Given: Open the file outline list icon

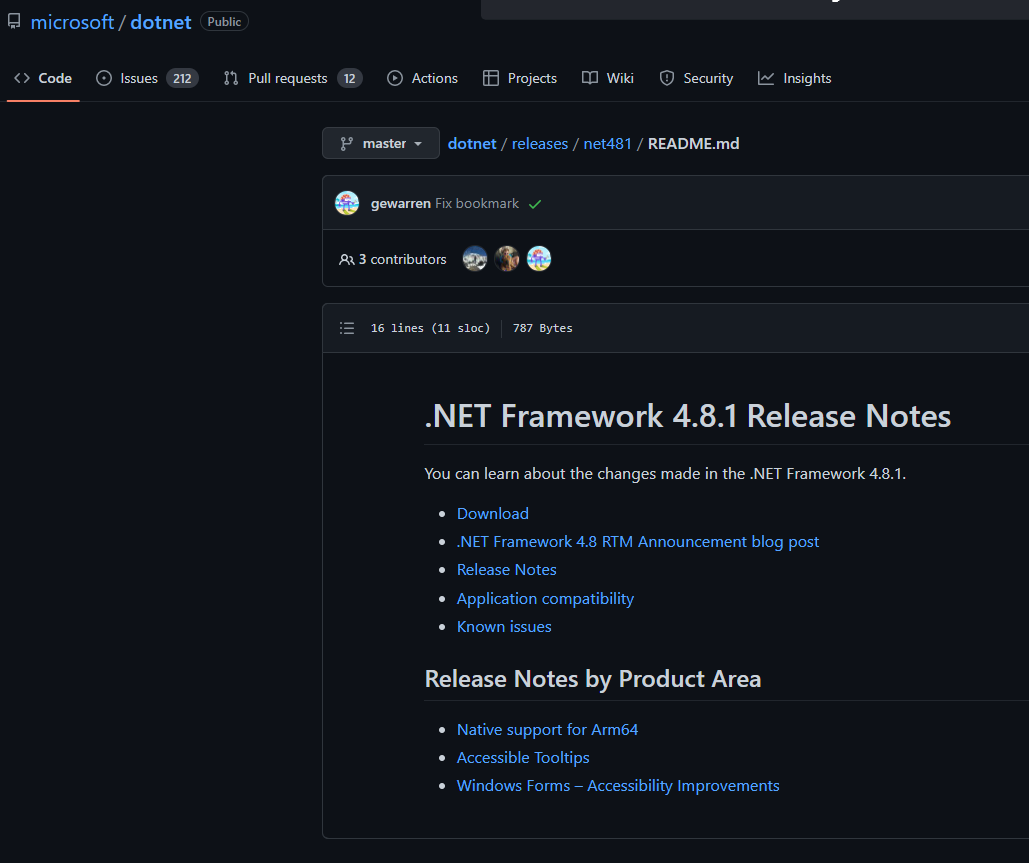Looking at the screenshot, I should tap(346, 328).
